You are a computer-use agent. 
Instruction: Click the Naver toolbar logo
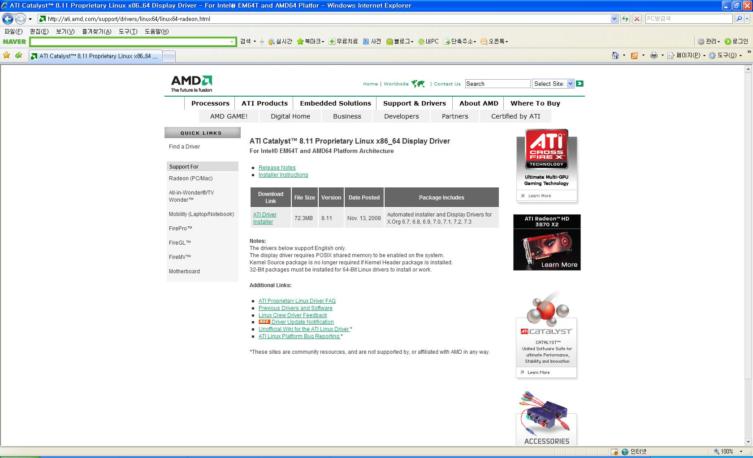14,42
